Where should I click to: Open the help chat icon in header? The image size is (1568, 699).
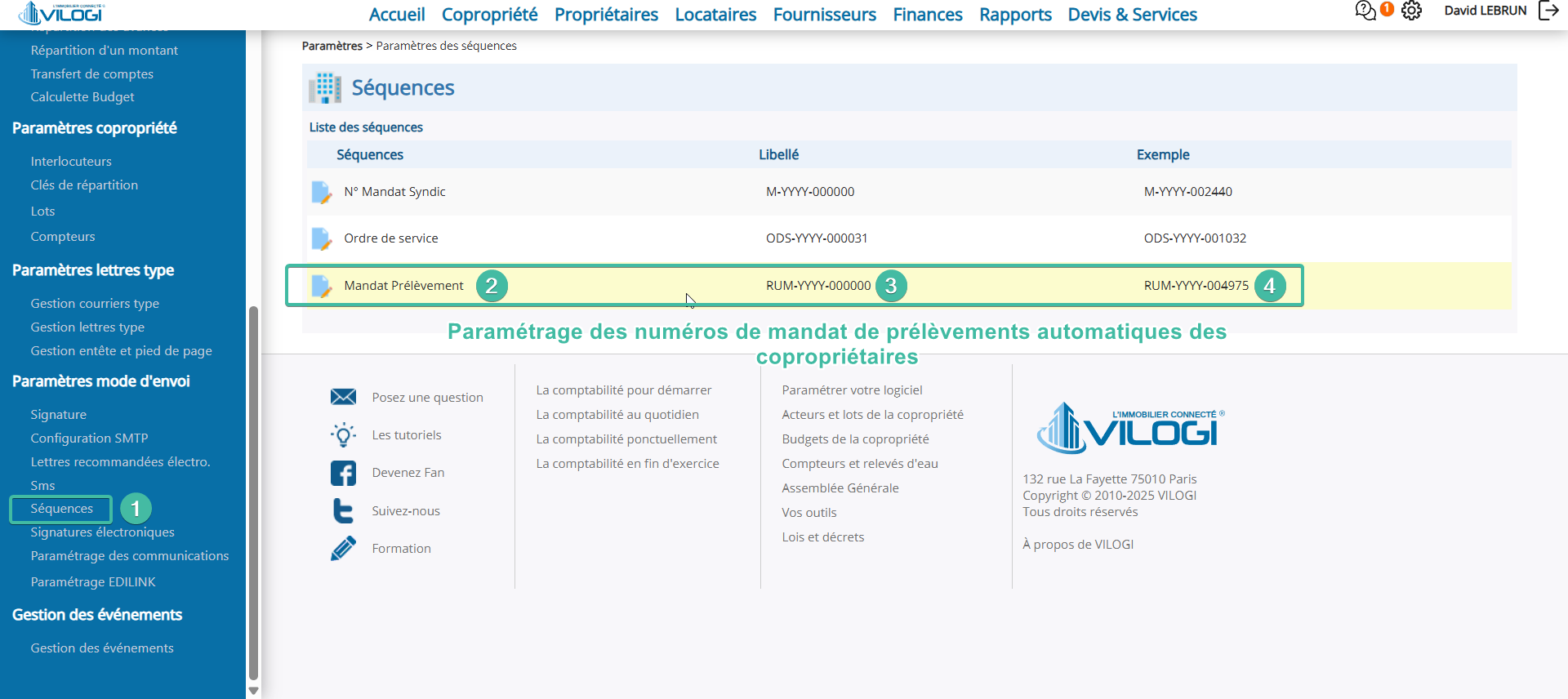(x=1365, y=11)
